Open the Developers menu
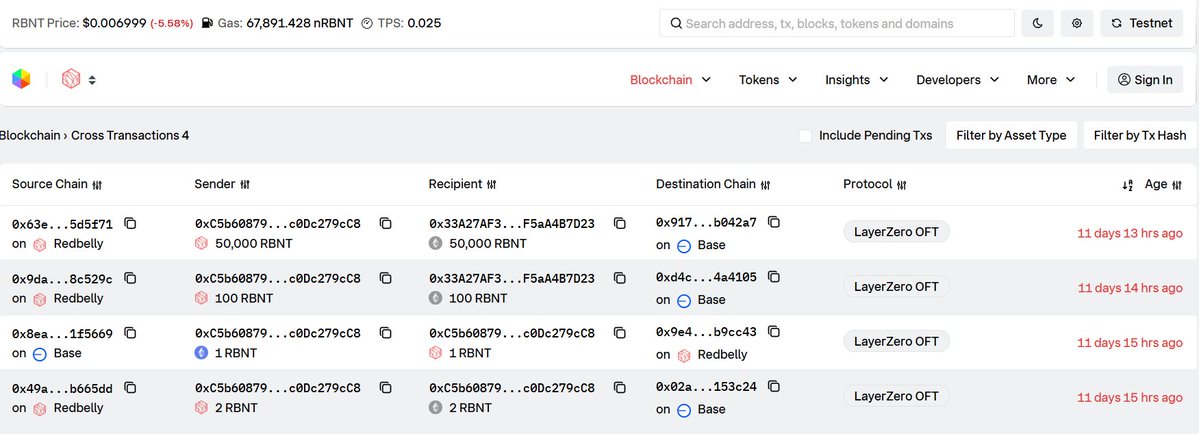Image resolution: width=1199 pixels, height=434 pixels. (957, 79)
